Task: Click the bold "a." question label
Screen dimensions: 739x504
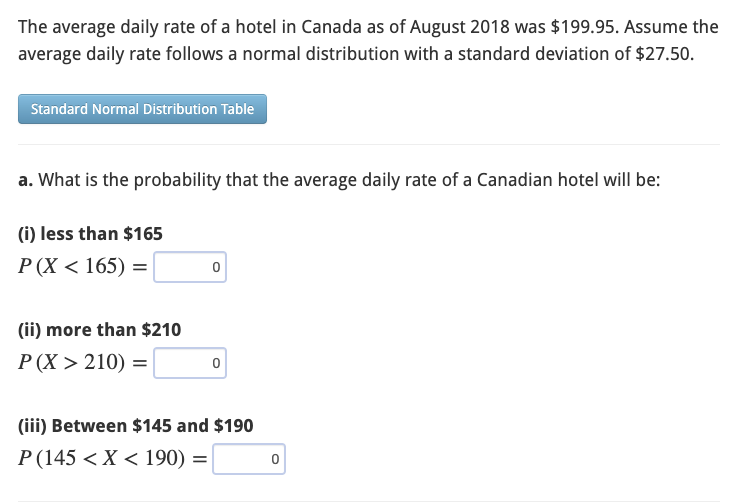Action: 26,181
